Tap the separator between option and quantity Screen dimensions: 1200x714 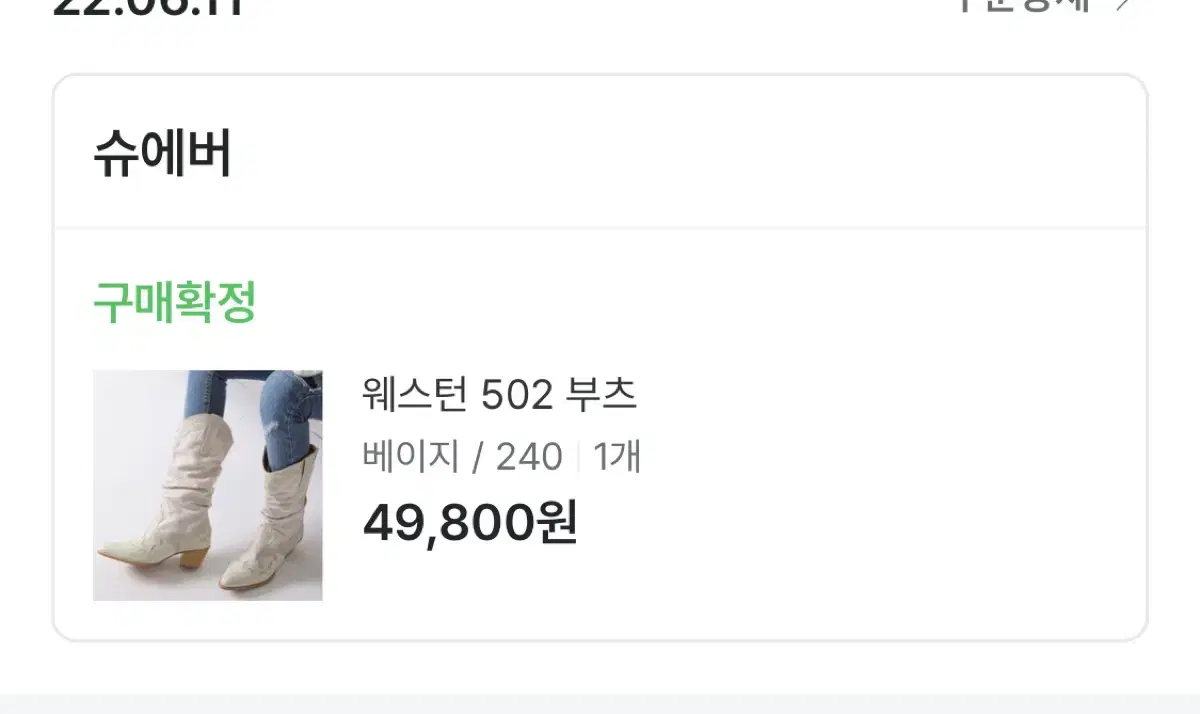click(x=578, y=457)
